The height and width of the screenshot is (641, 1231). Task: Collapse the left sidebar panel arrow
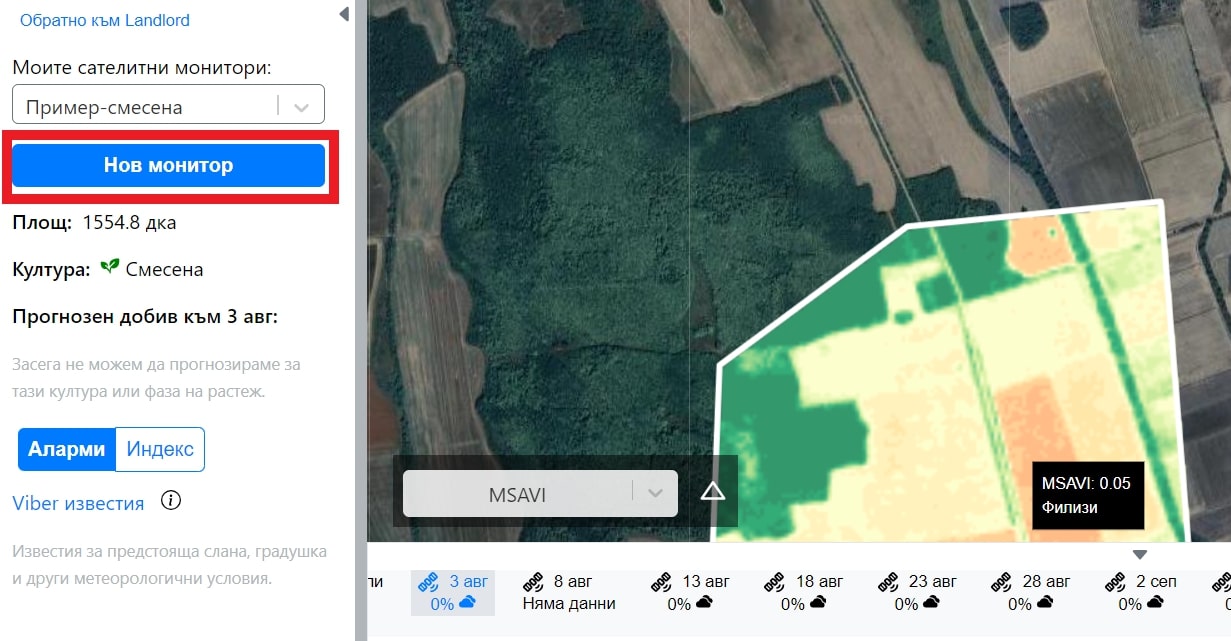[x=344, y=14]
